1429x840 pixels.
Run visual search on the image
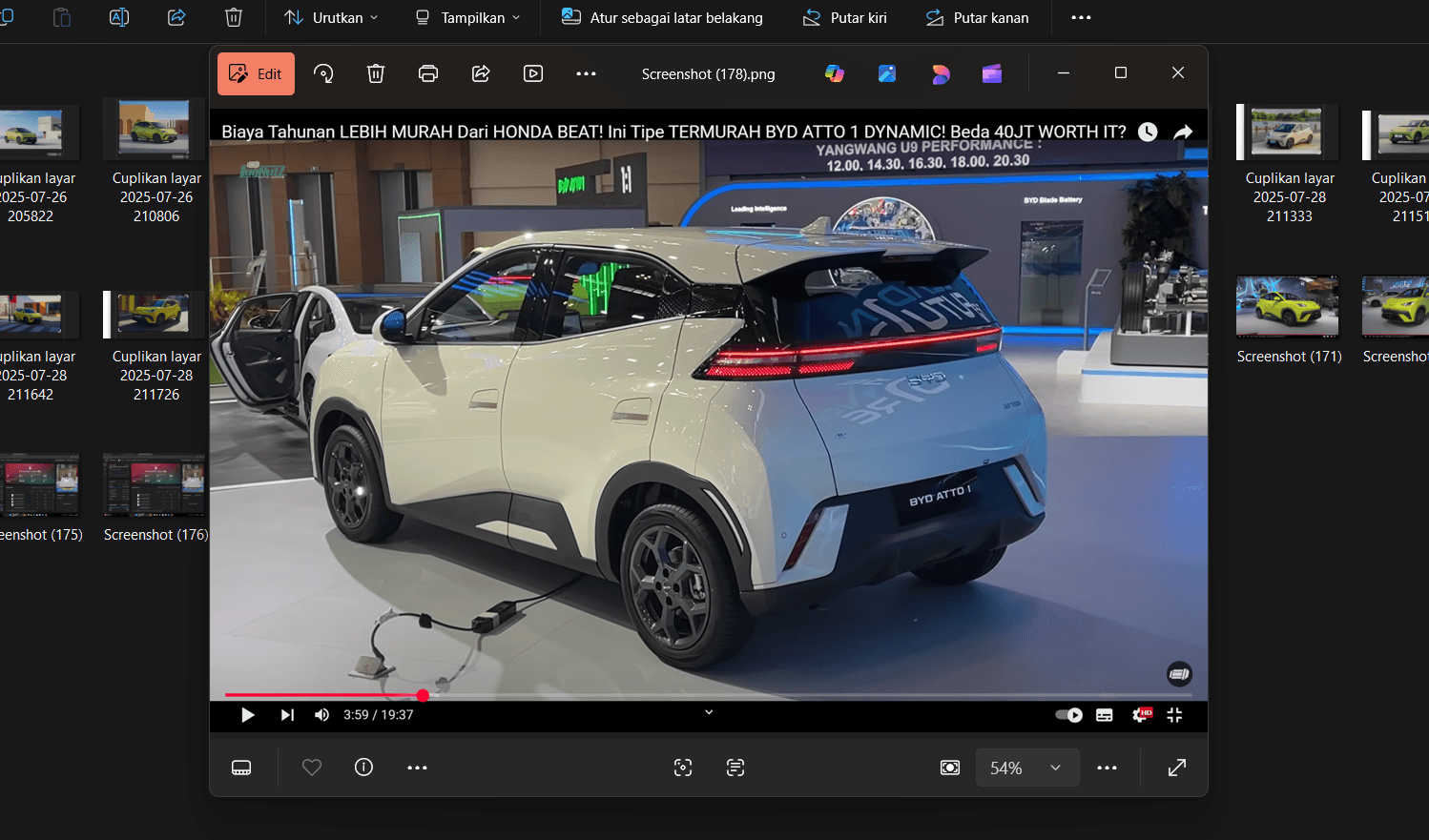click(x=683, y=768)
